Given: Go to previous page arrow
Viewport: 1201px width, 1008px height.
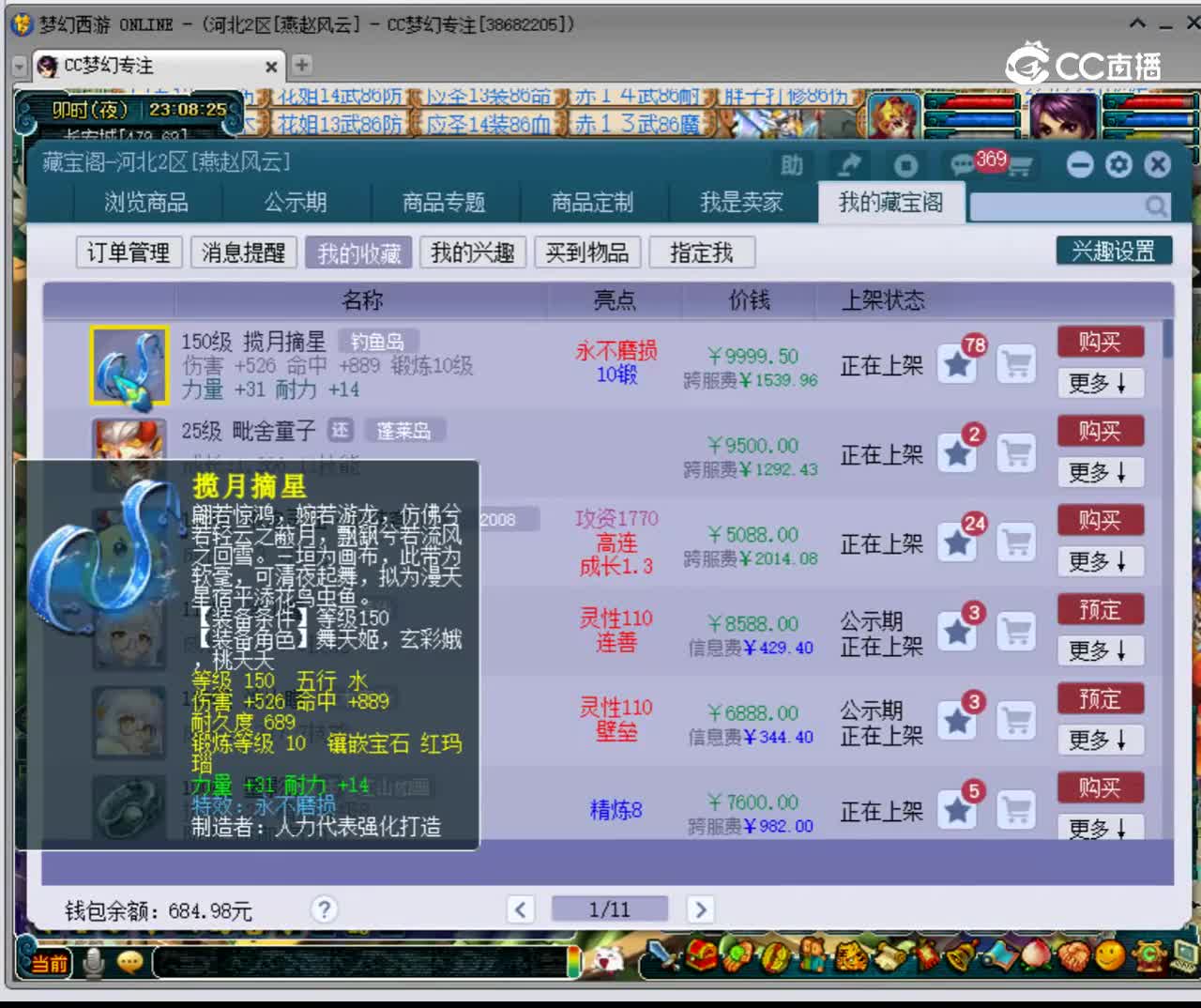Looking at the screenshot, I should tap(521, 909).
